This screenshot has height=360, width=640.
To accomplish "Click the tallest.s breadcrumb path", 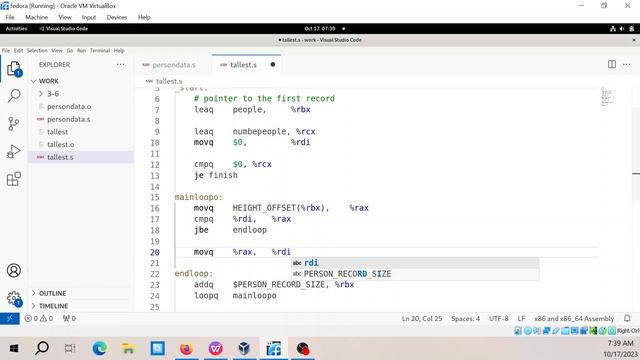I will [169, 81].
